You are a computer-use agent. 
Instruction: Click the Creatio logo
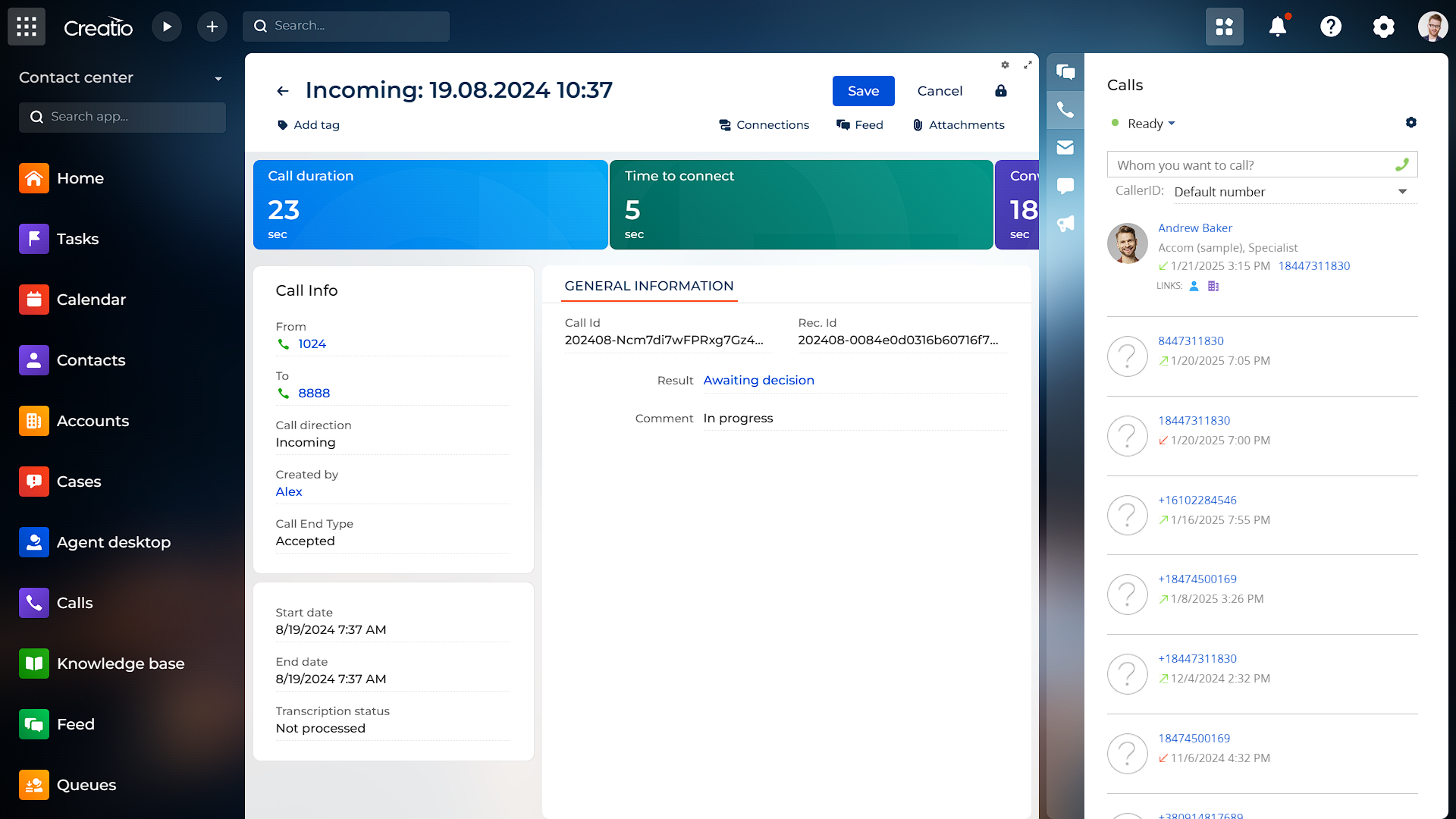click(x=99, y=28)
